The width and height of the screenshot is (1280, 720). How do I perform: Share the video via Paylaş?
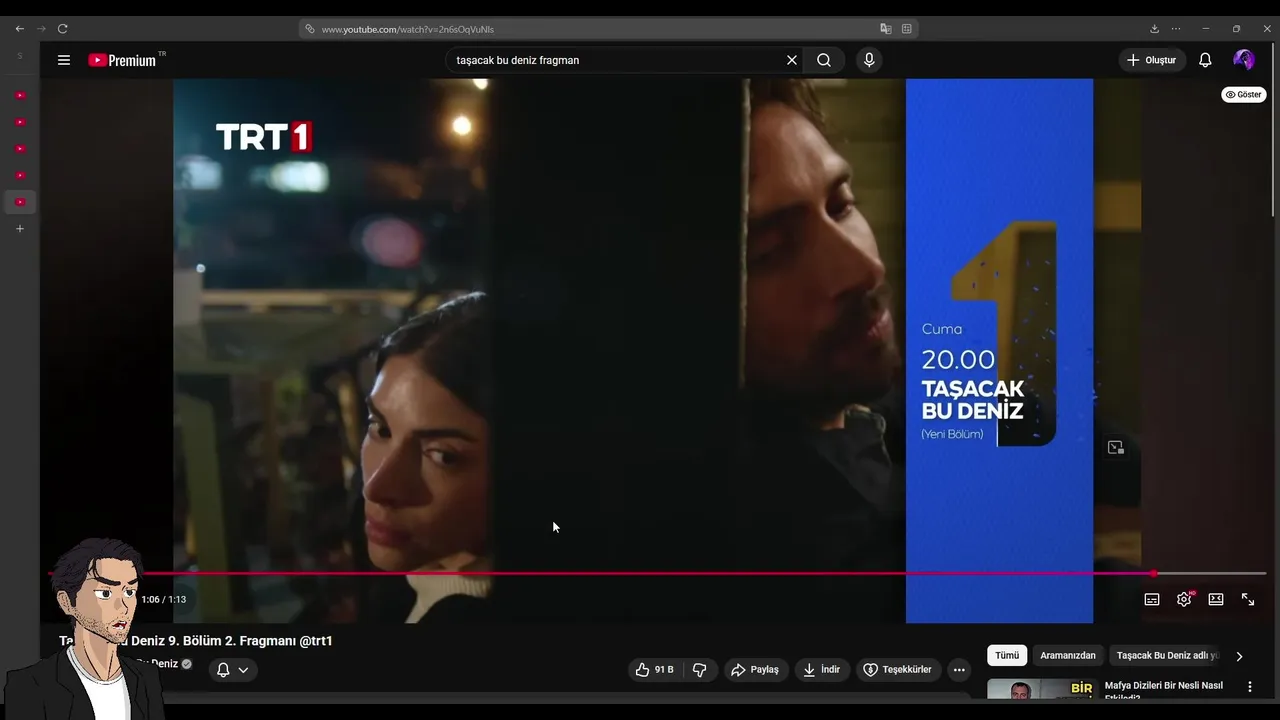(x=755, y=670)
